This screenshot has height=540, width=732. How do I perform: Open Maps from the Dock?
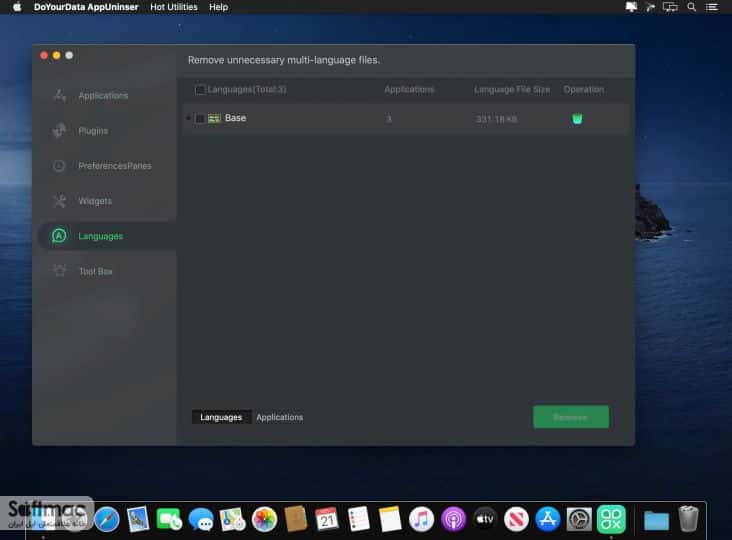pyautogui.click(x=232, y=519)
